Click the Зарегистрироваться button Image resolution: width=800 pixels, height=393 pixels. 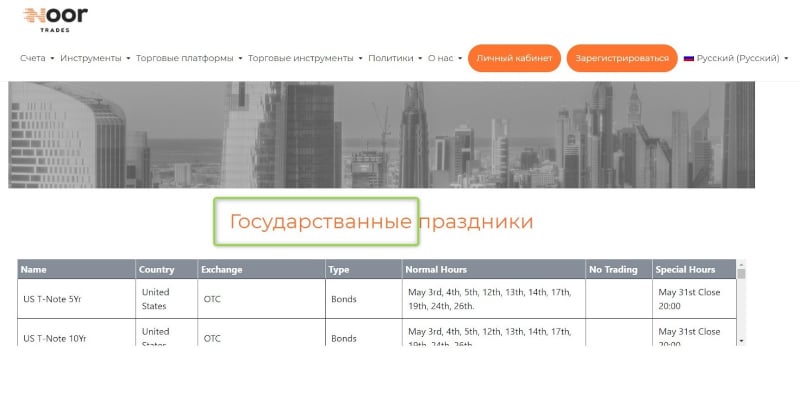point(622,58)
